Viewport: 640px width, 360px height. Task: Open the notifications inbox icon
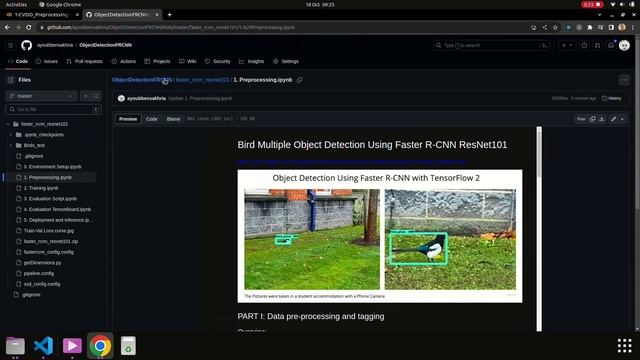click(611, 45)
